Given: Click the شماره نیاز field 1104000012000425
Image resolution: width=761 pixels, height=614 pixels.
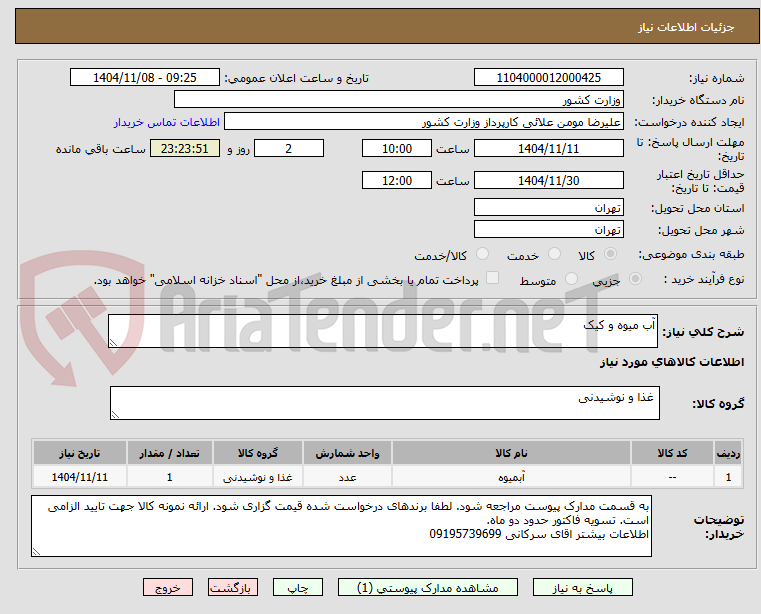Looking at the screenshot, I should pos(548,78).
